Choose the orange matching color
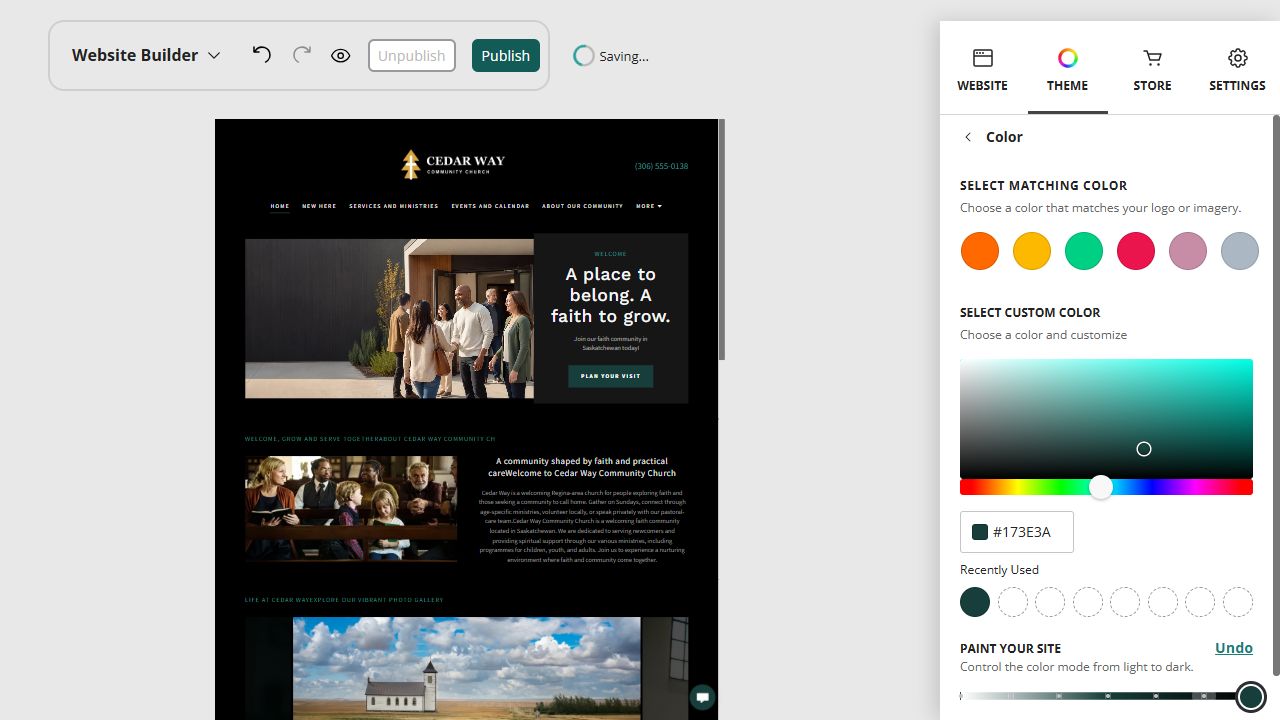 click(980, 251)
